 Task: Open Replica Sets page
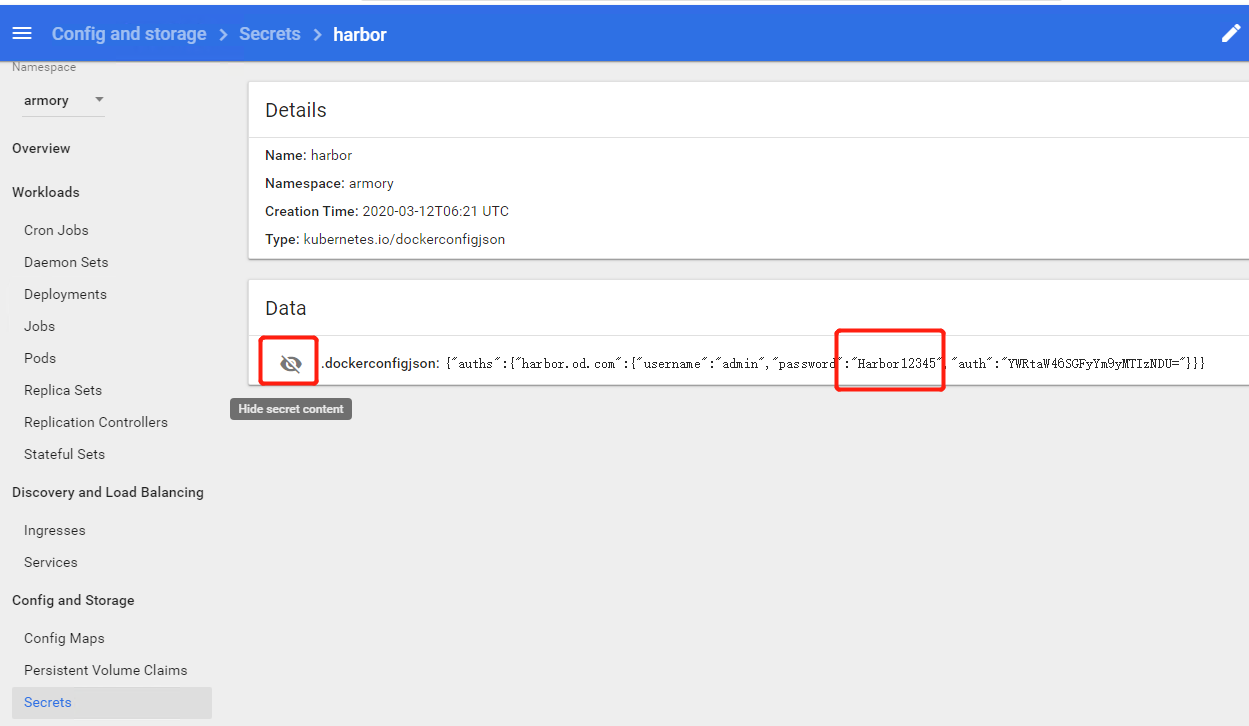pos(63,390)
